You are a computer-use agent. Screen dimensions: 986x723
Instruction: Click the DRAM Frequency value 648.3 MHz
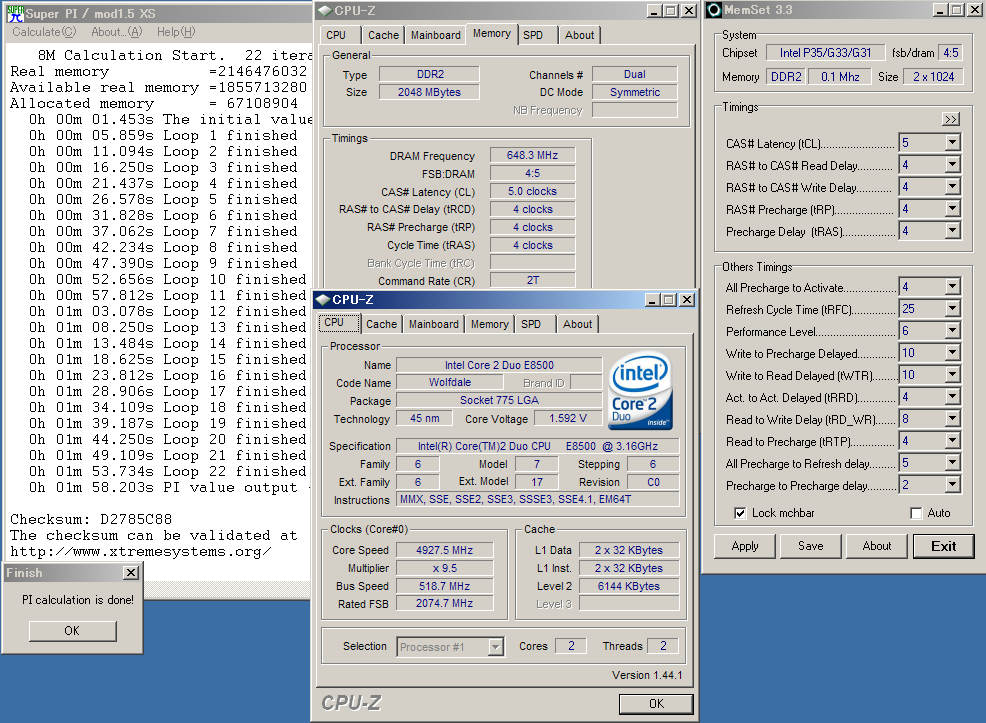click(x=533, y=155)
